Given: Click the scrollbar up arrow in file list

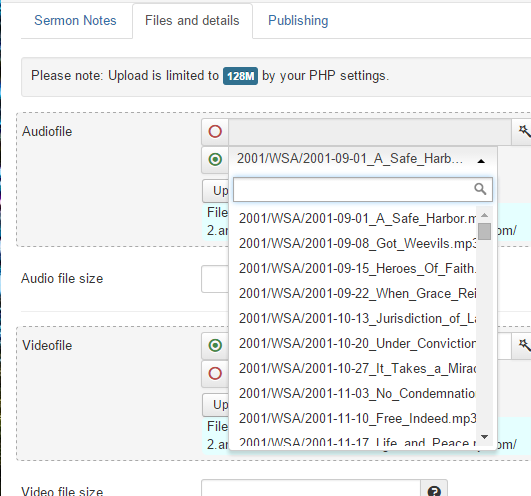Looking at the screenshot, I should pos(485,215).
